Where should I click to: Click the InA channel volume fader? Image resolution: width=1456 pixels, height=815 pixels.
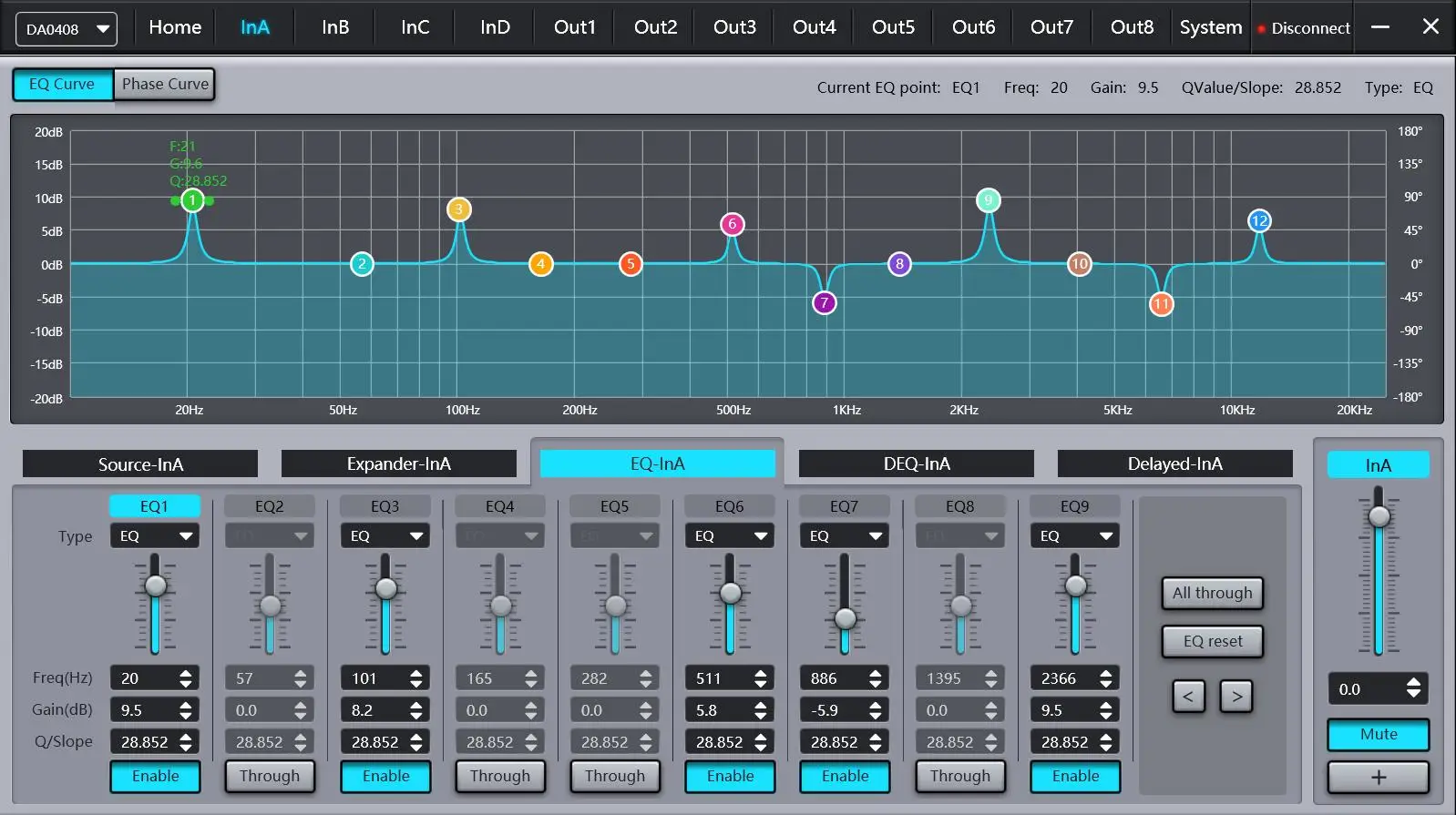[x=1379, y=516]
